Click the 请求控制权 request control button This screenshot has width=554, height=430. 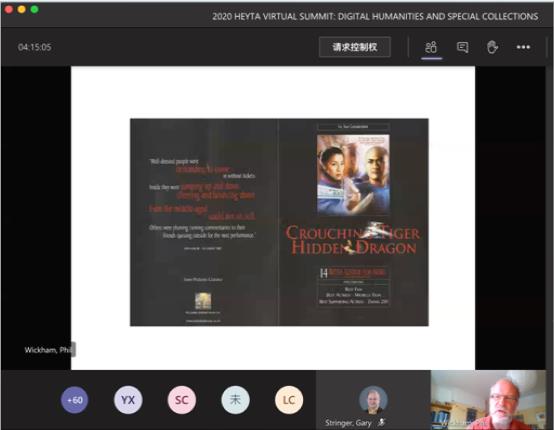[355, 47]
